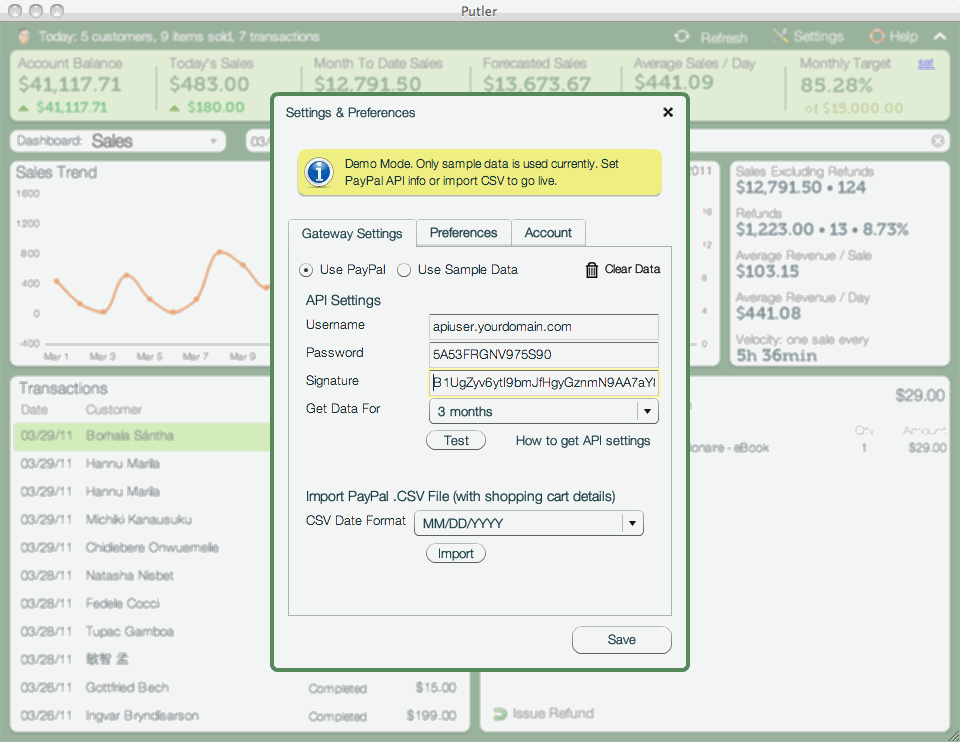960x742 pixels.
Task: Click the Refresh icon in top bar
Action: 681,37
